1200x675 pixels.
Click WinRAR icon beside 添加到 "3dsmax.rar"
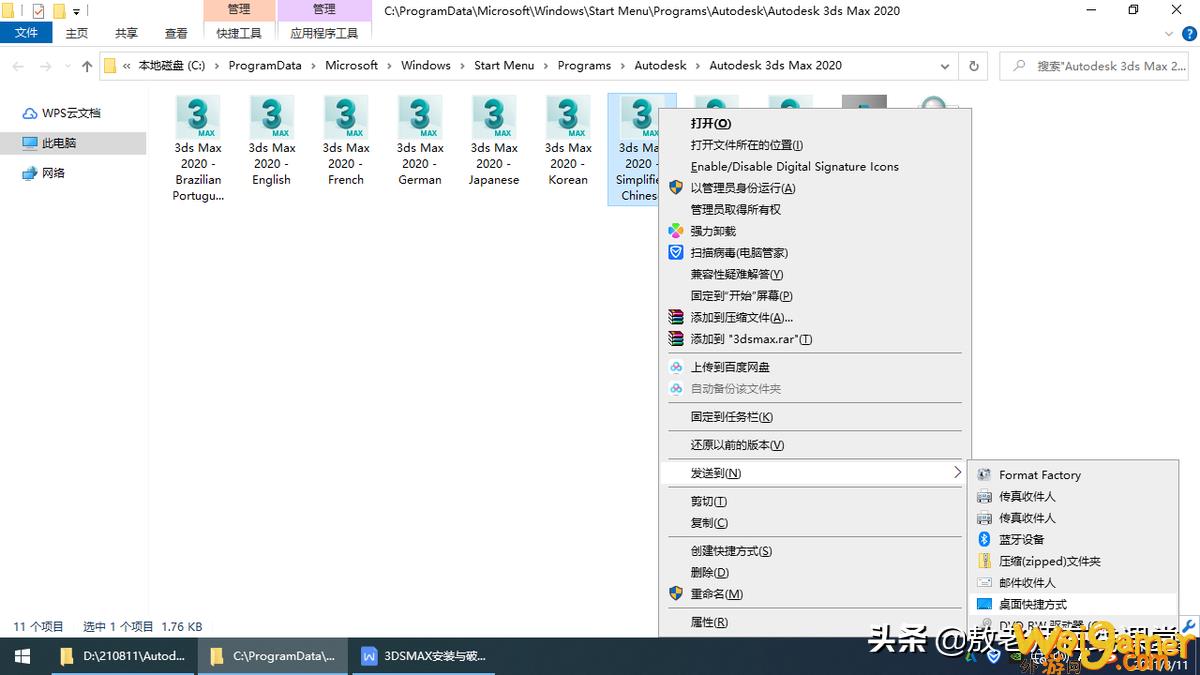pyautogui.click(x=676, y=339)
